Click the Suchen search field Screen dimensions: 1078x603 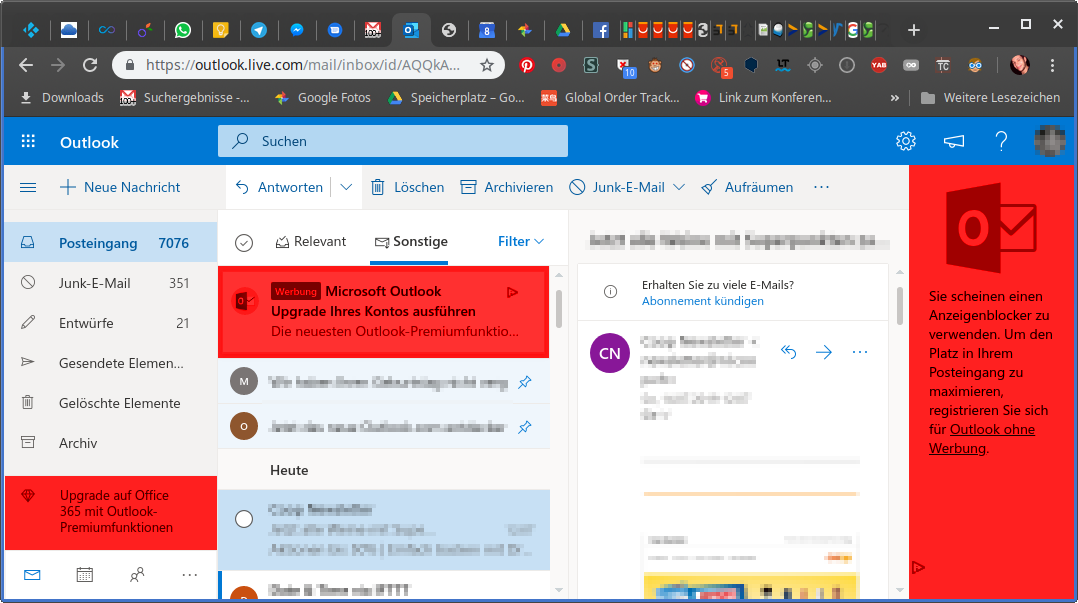(393, 141)
